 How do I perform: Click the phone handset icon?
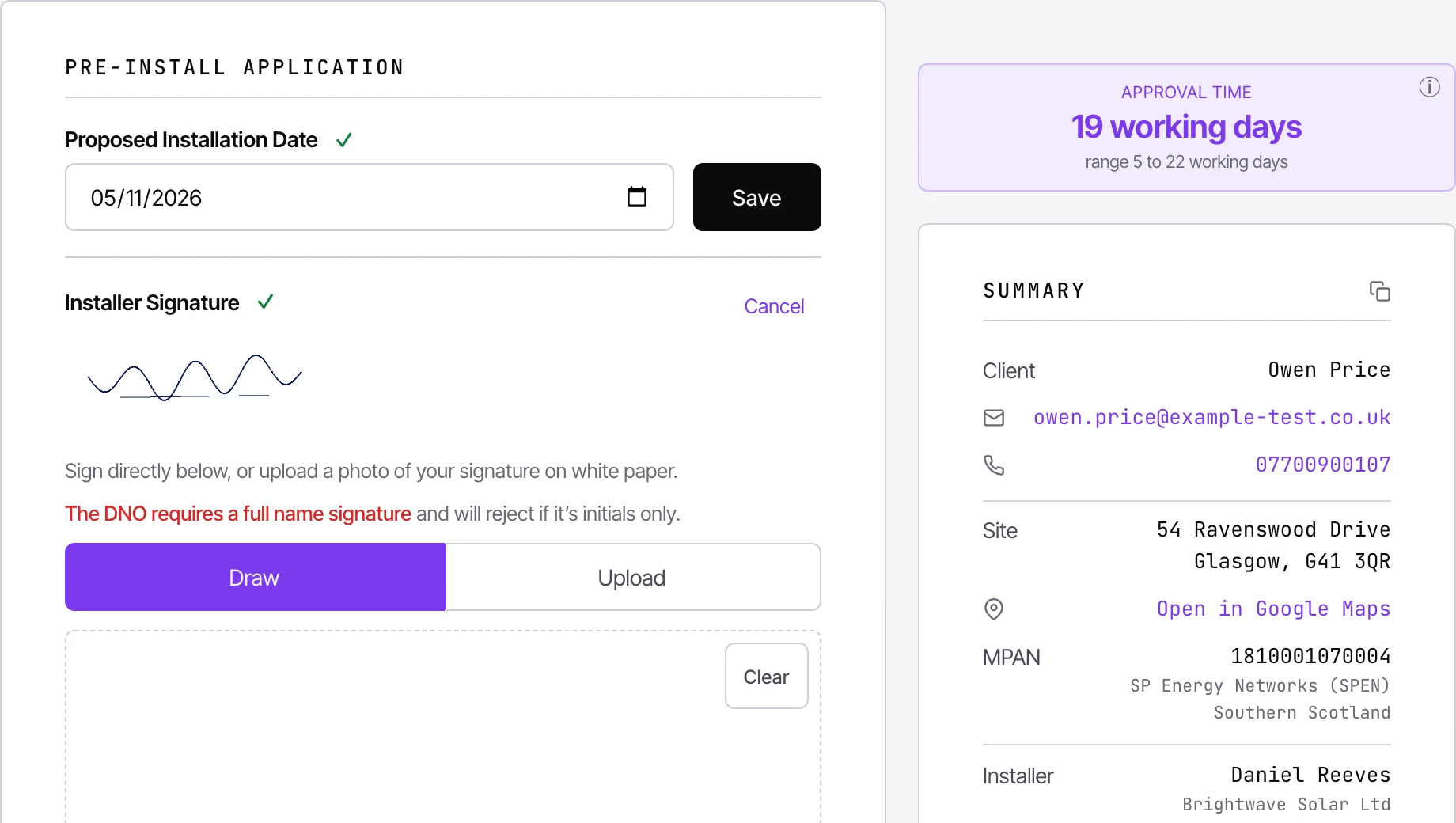994,465
